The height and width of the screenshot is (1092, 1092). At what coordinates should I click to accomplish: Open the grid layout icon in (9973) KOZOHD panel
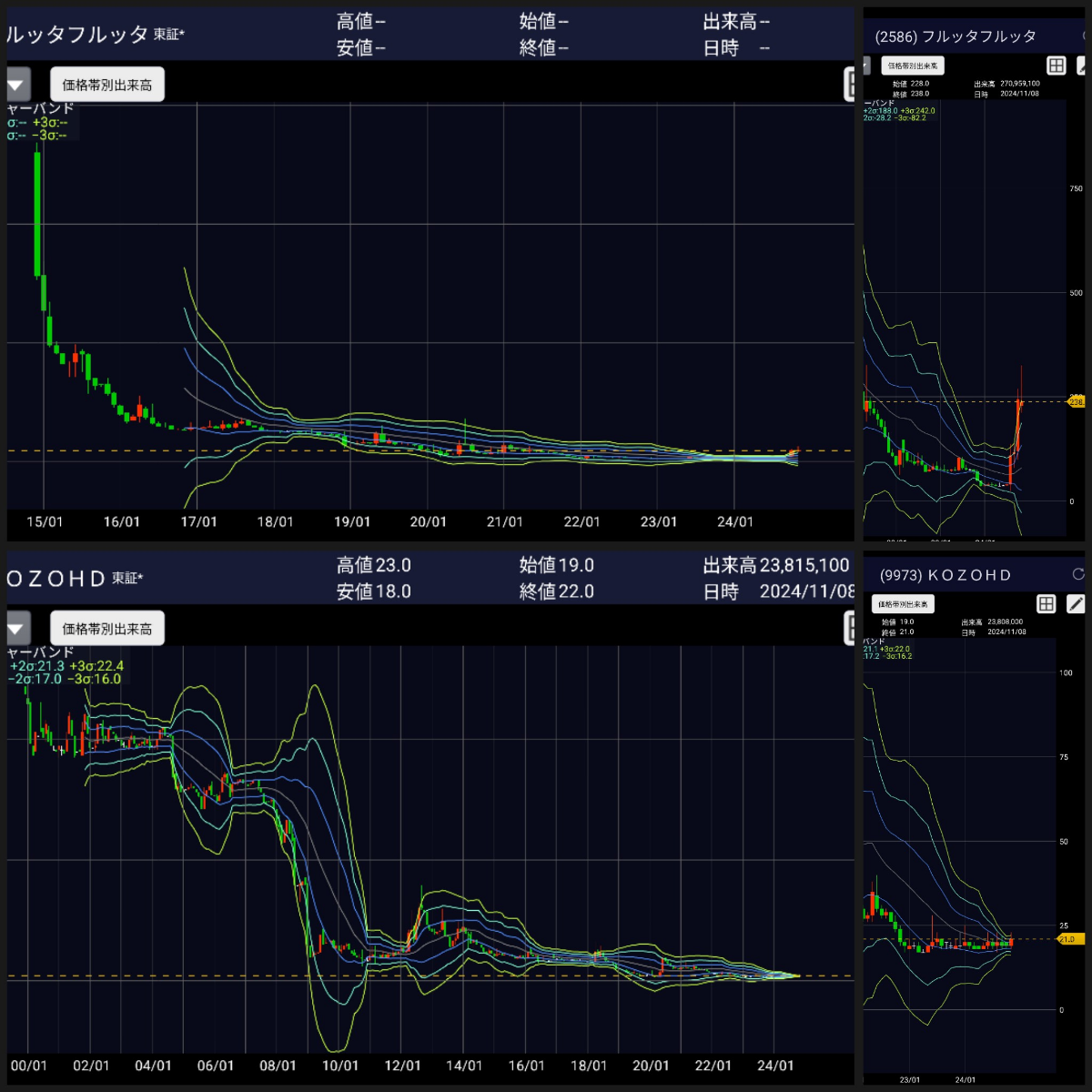[1046, 603]
